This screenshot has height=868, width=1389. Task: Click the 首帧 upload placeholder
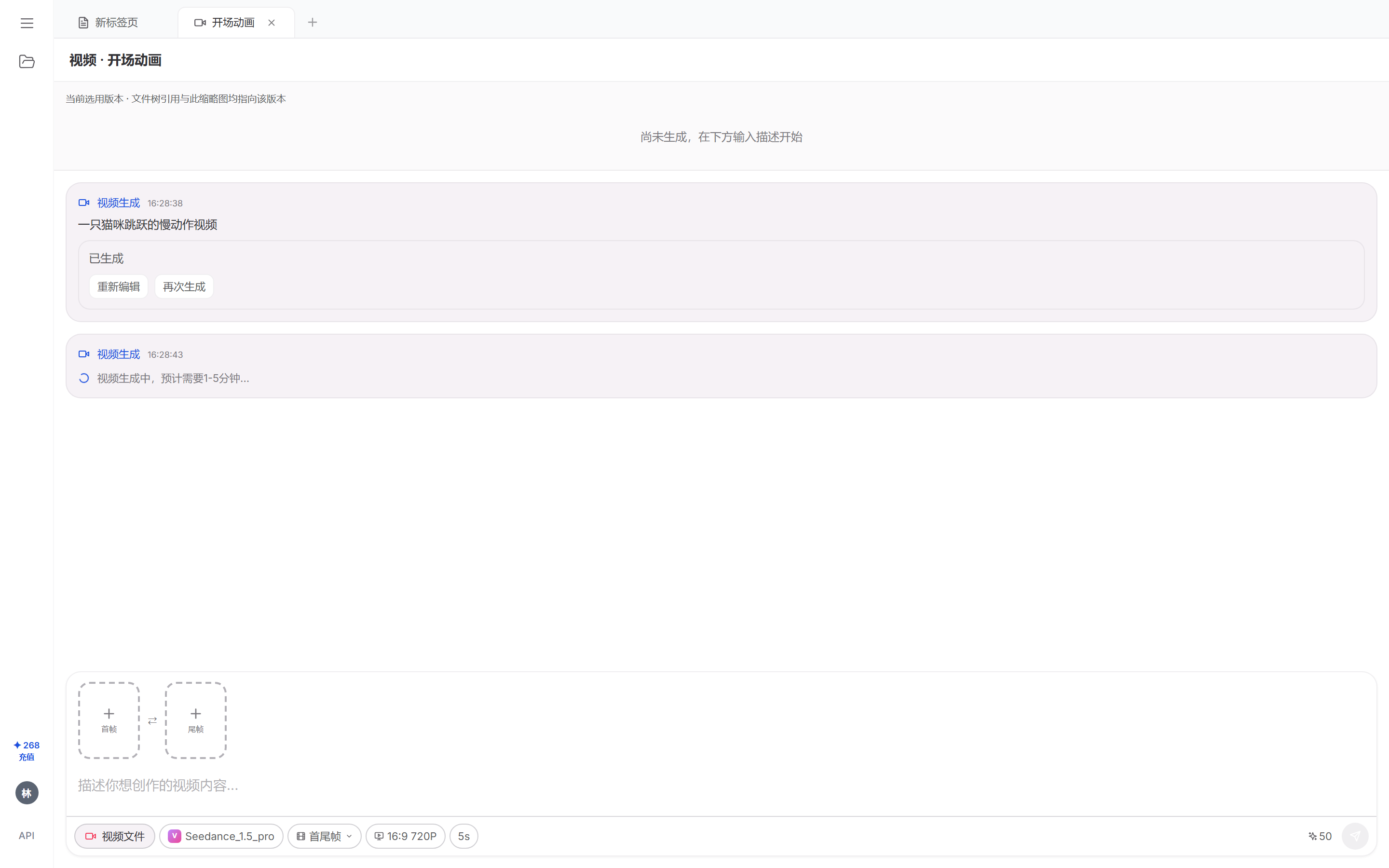point(109,720)
